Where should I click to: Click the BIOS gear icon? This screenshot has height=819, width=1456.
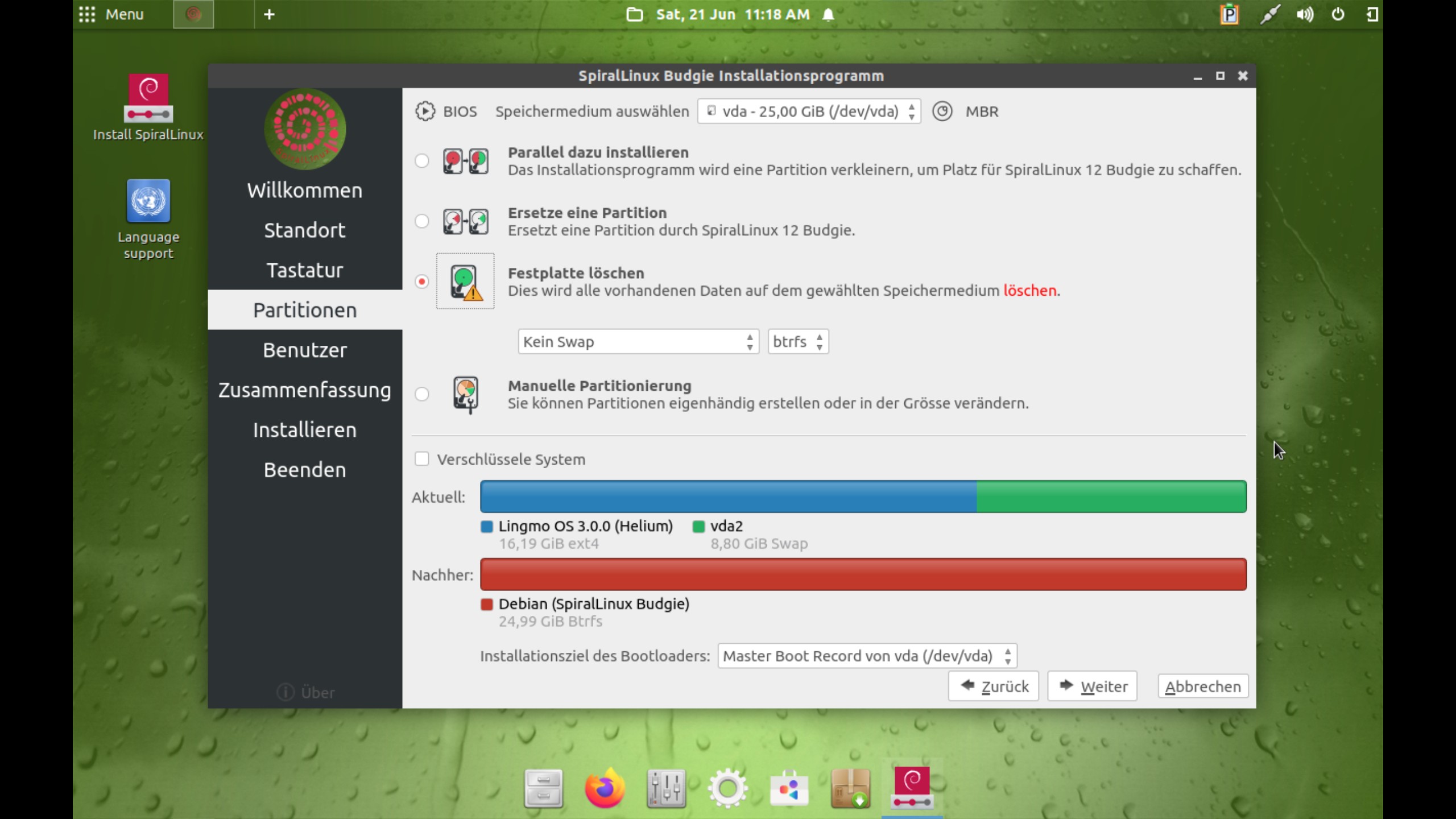click(425, 111)
